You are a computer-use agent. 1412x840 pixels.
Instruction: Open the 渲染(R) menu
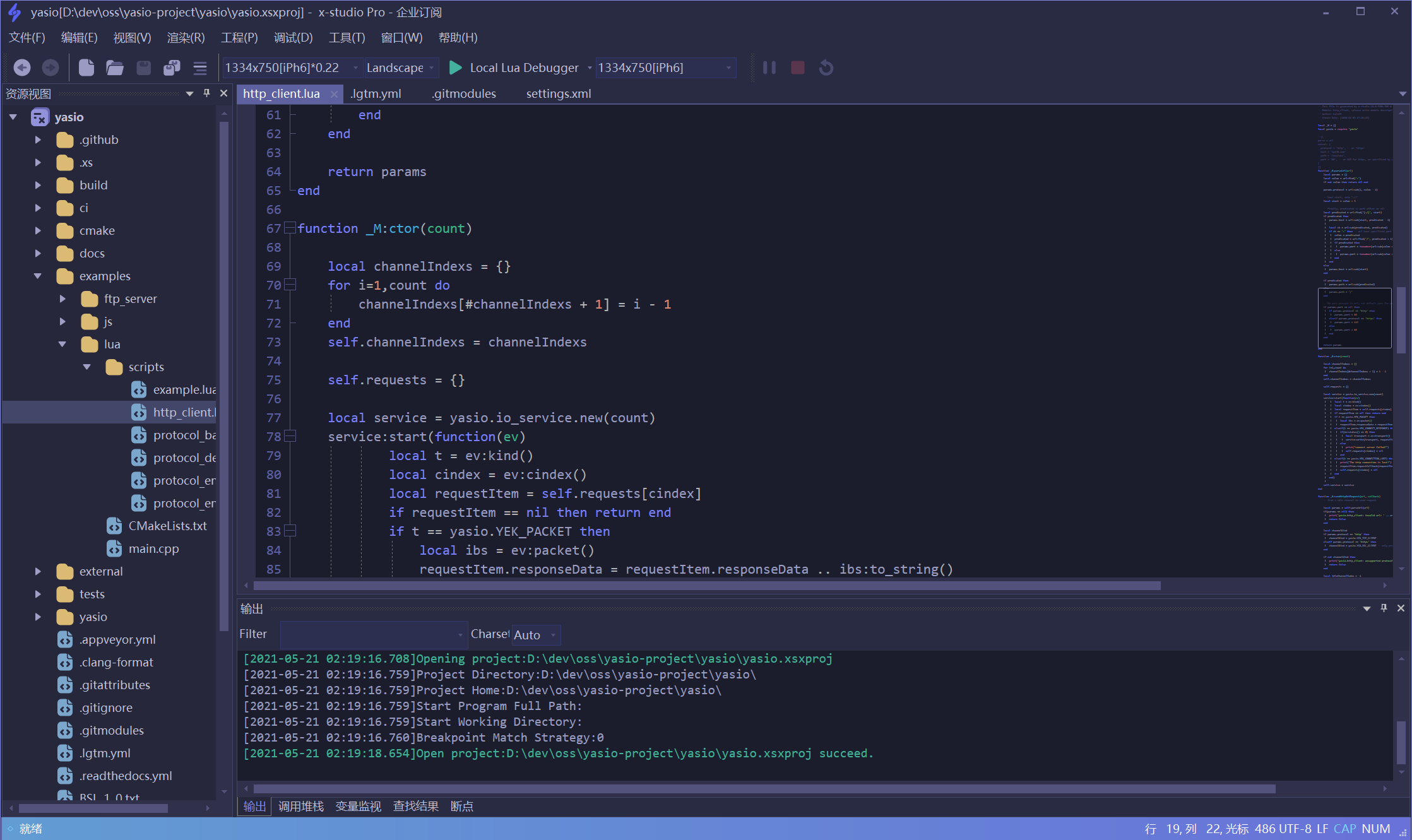(x=186, y=38)
